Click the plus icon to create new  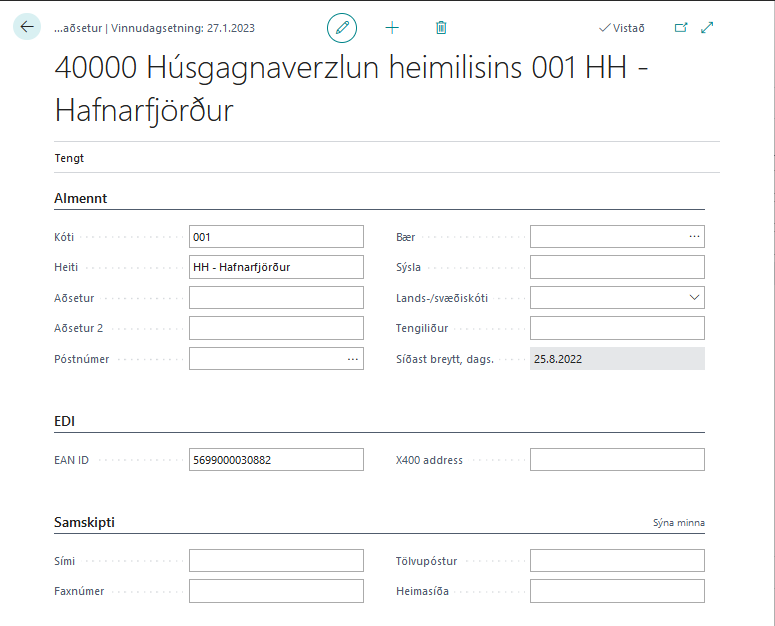click(x=392, y=28)
